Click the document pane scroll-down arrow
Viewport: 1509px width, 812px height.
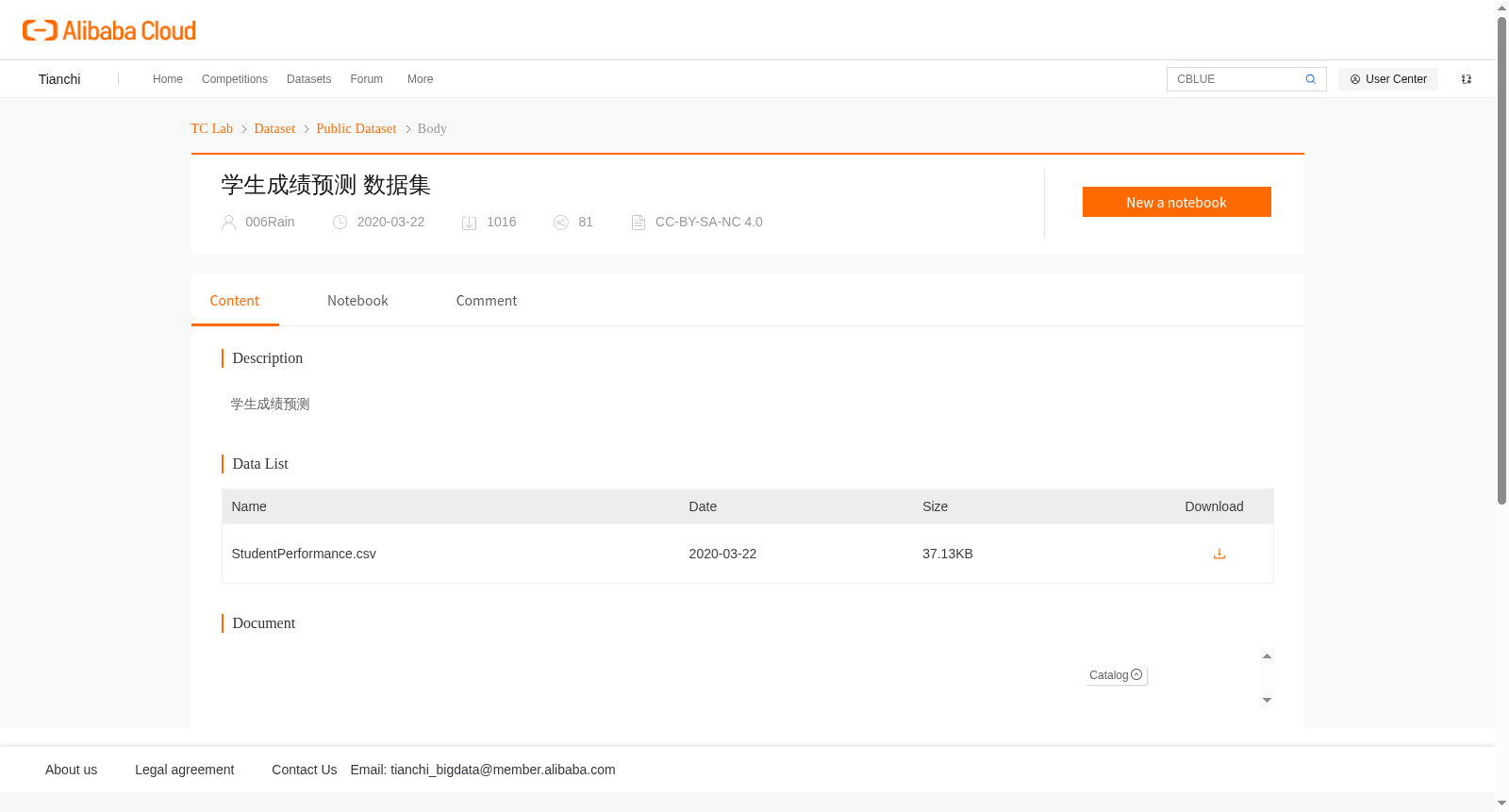[1267, 701]
